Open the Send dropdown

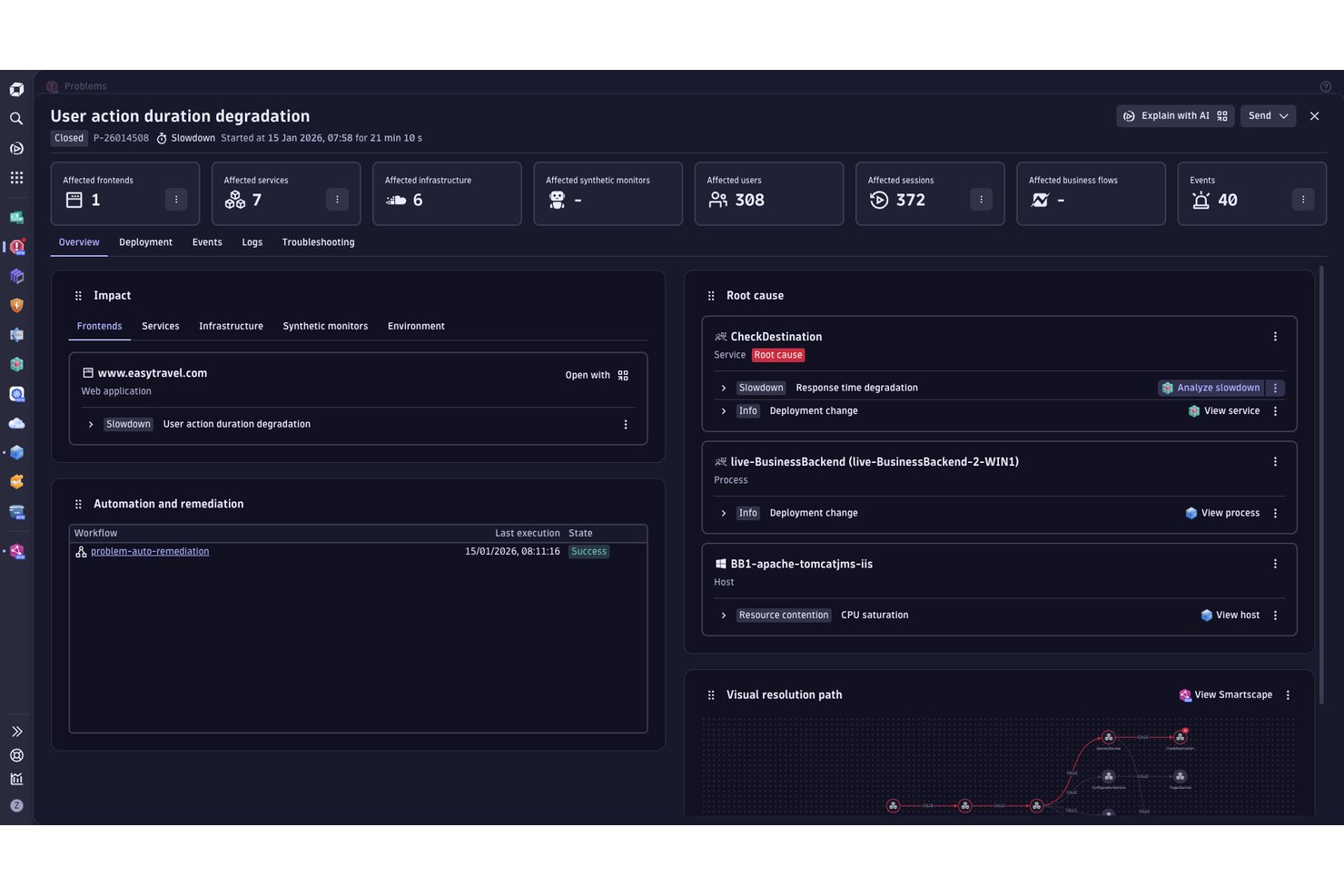(x=1268, y=115)
